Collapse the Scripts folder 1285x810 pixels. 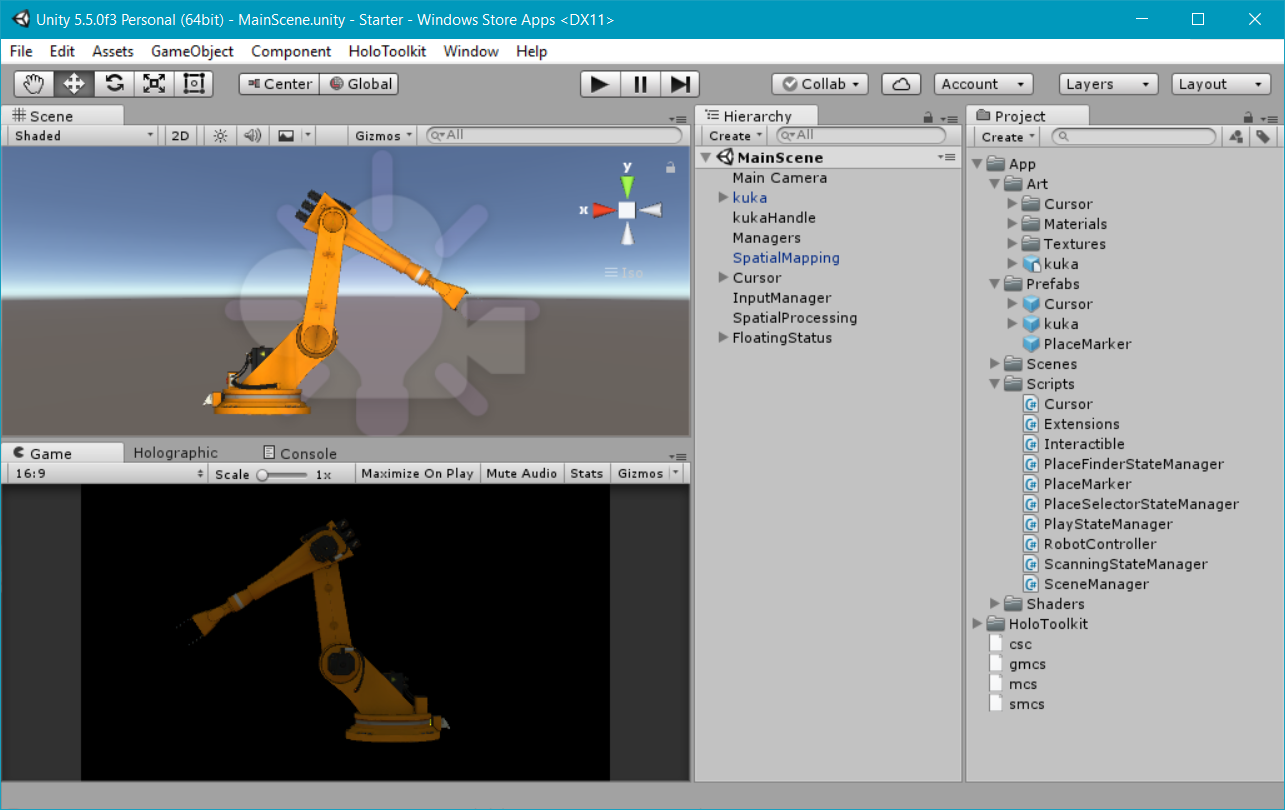[x=995, y=384]
